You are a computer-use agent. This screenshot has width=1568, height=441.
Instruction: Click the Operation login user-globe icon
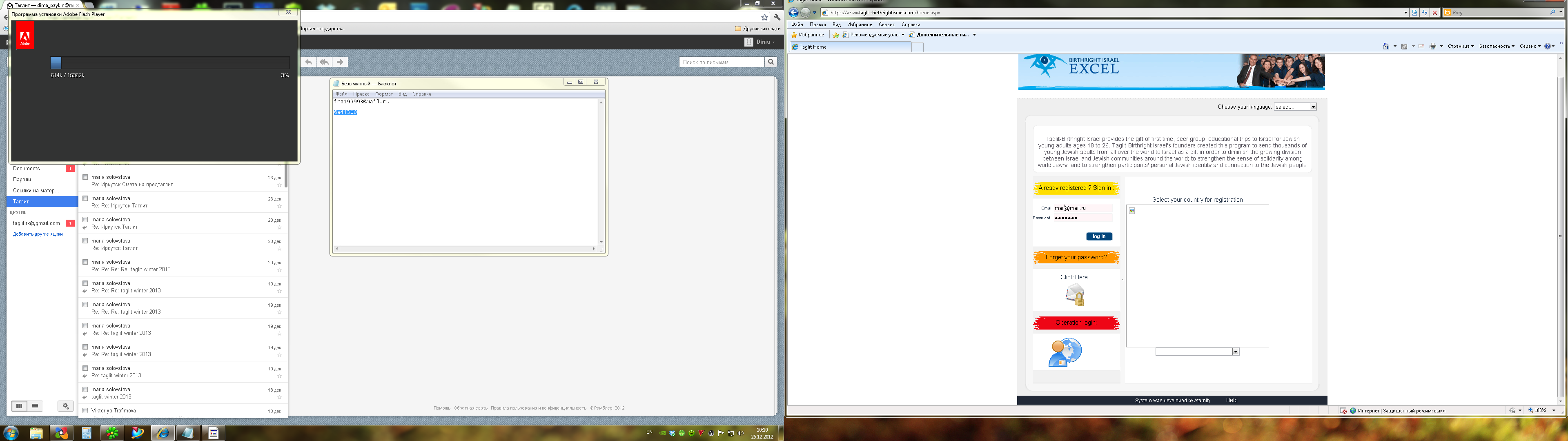coord(1065,353)
